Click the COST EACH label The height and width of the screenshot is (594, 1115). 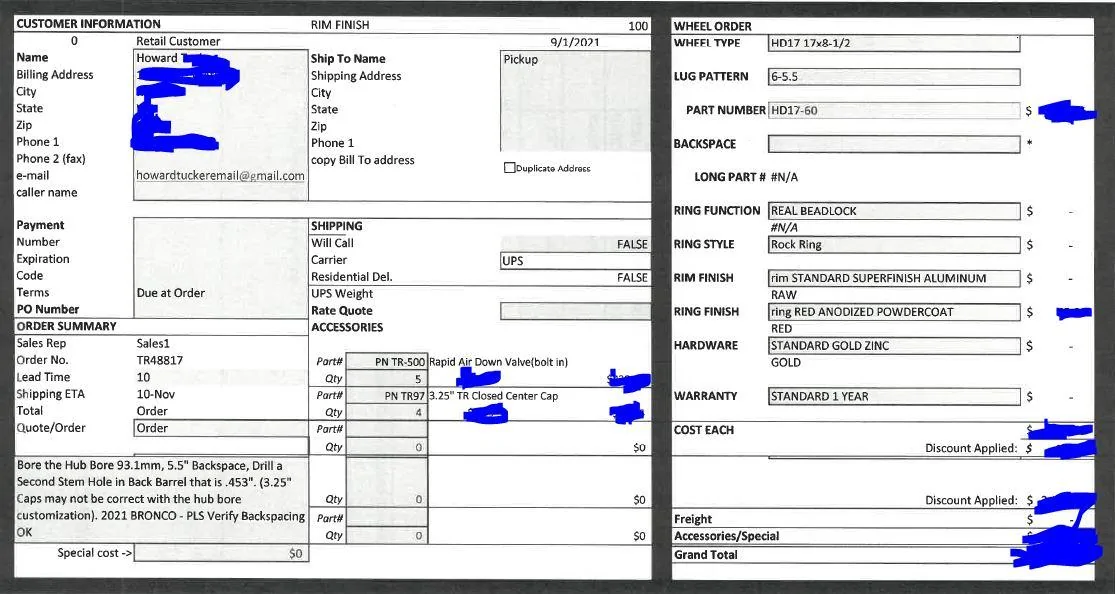point(703,430)
